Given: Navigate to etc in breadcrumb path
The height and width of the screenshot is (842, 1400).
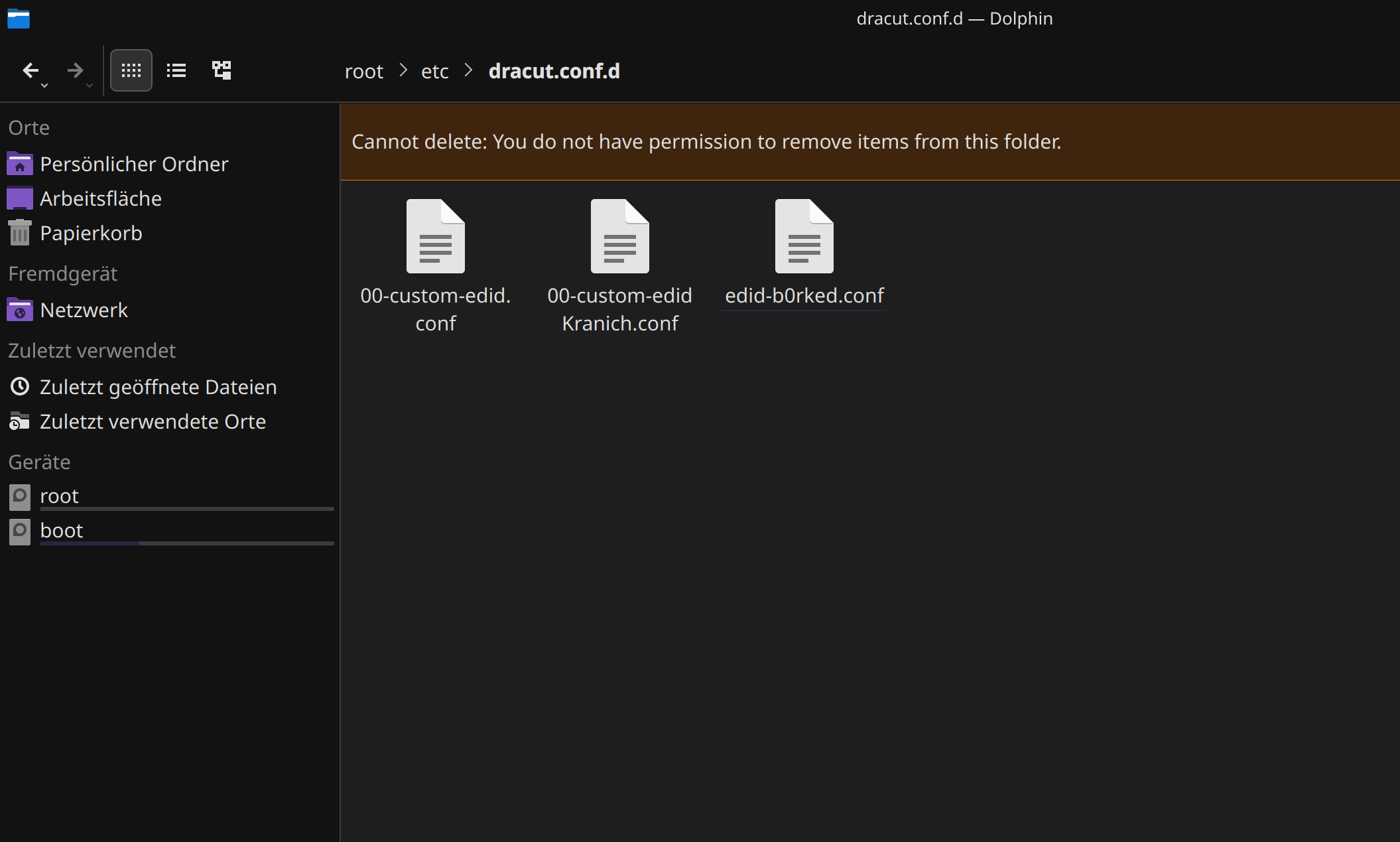Looking at the screenshot, I should [434, 71].
